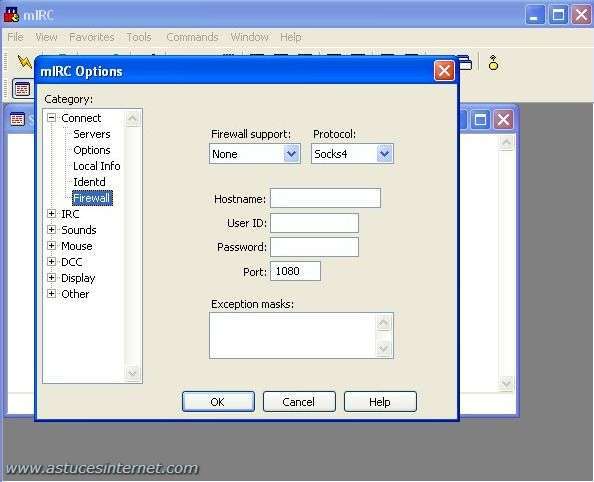Click the Status window scroll-down arrow

pyautogui.click(x=506, y=384)
